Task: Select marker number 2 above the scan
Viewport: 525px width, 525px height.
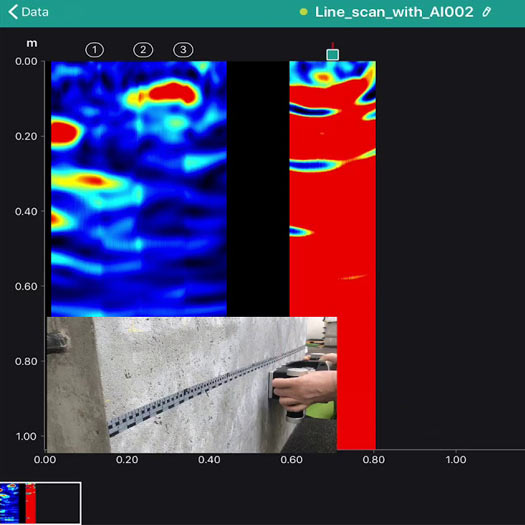Action: tap(143, 50)
